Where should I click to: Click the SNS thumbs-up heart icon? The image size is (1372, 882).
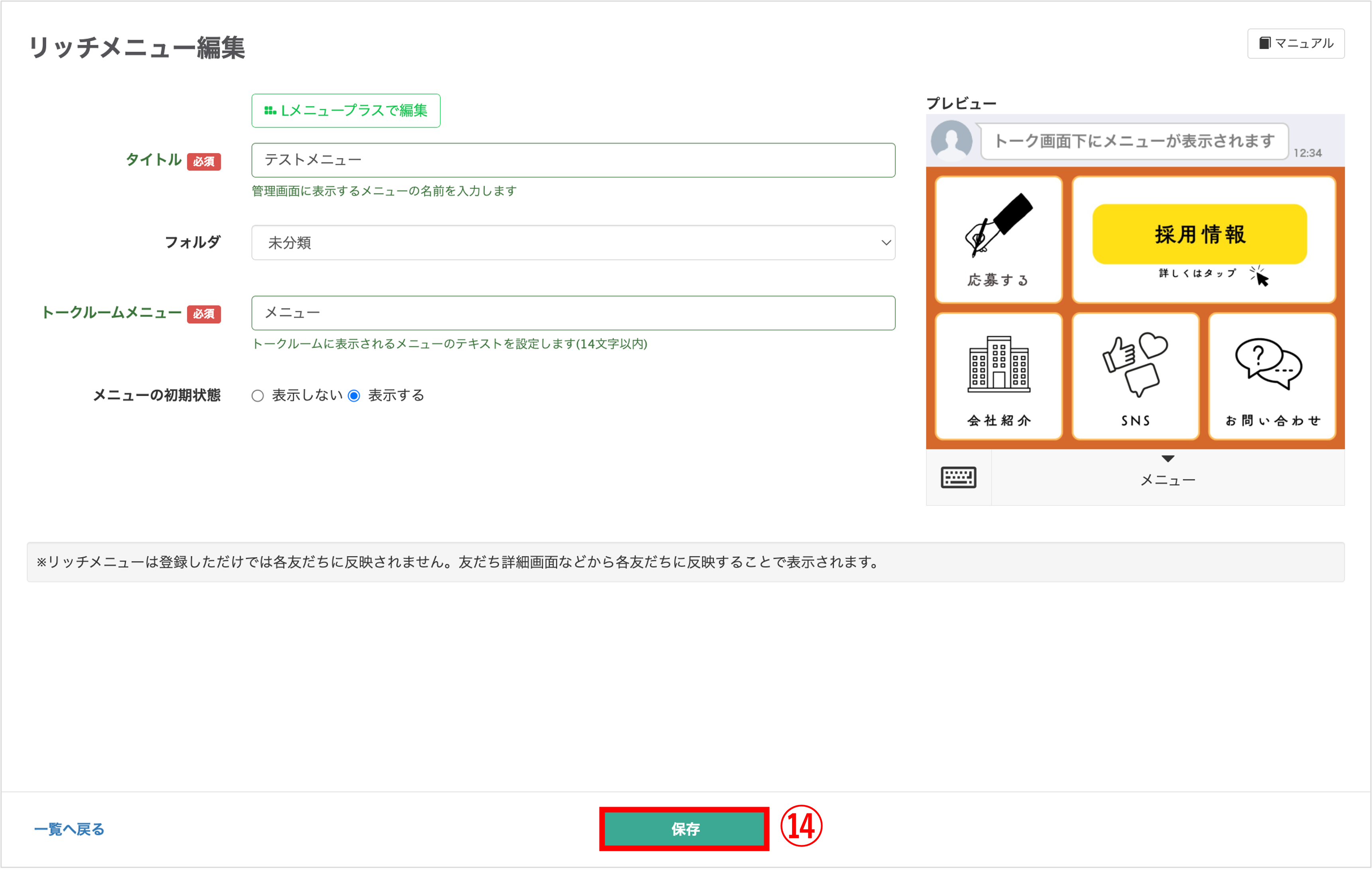(1135, 363)
